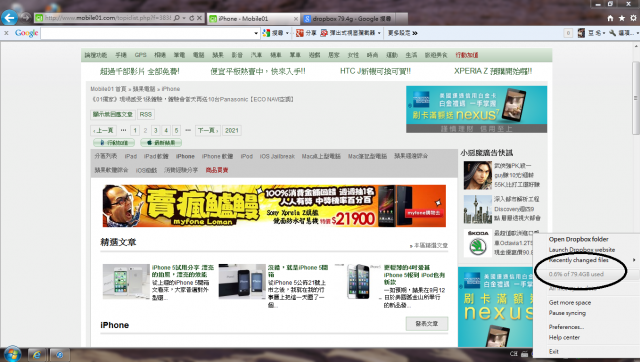Click the green Apple 最新蘋果 pill button

coord(161,142)
